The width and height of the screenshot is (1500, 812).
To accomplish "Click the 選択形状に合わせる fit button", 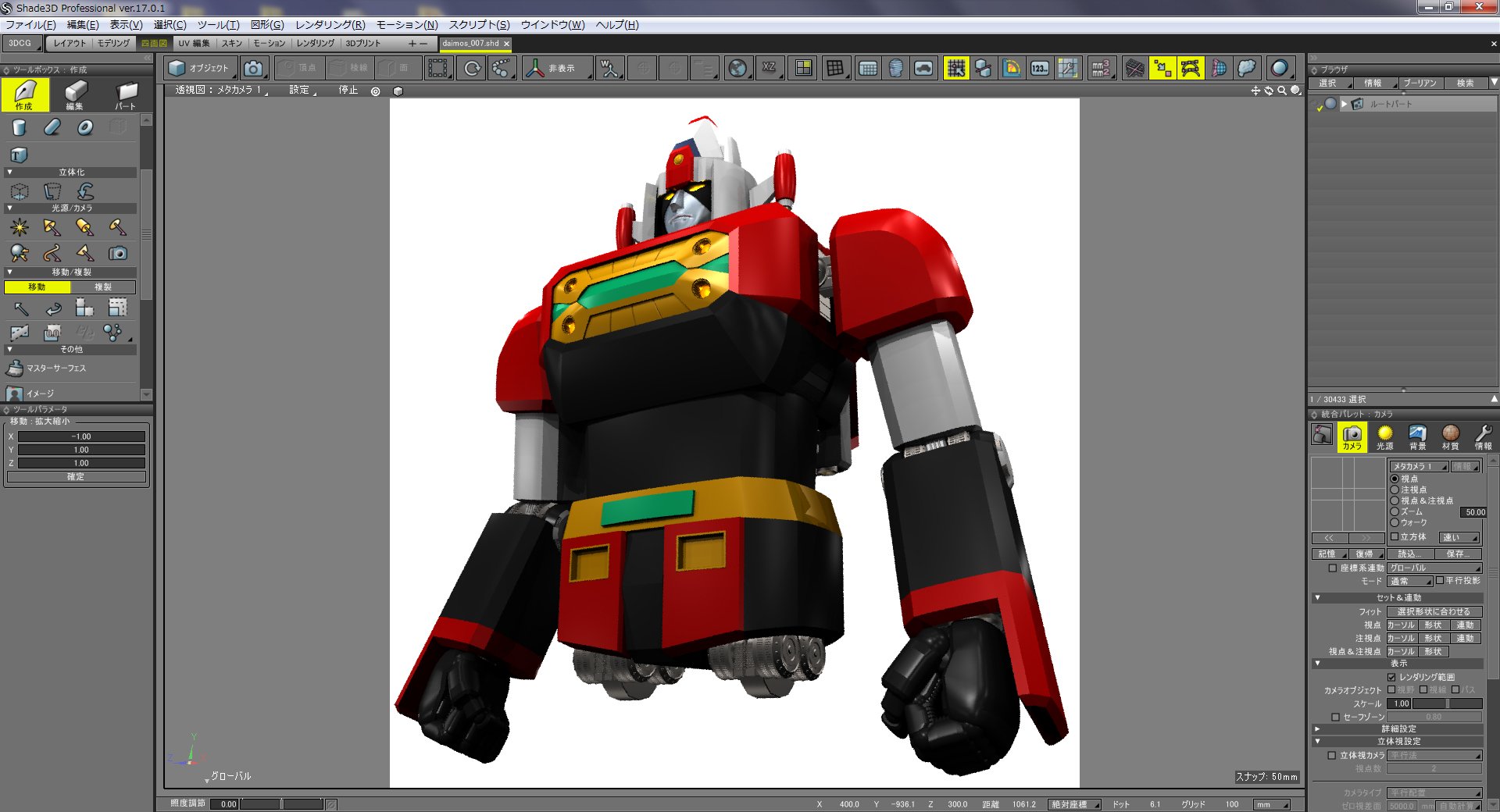I will point(1434,611).
